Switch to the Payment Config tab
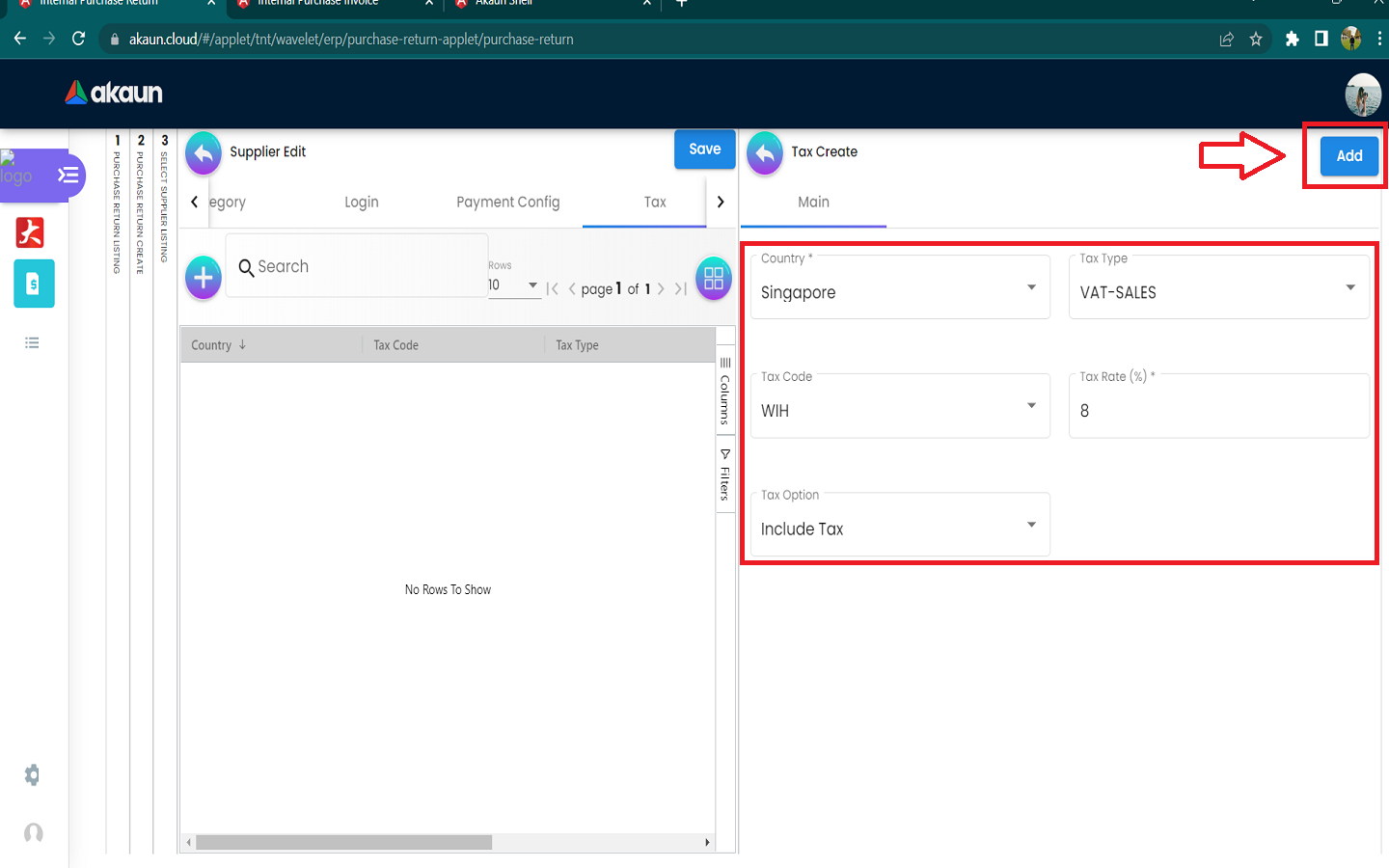This screenshot has height=868, width=1389. 507,203
